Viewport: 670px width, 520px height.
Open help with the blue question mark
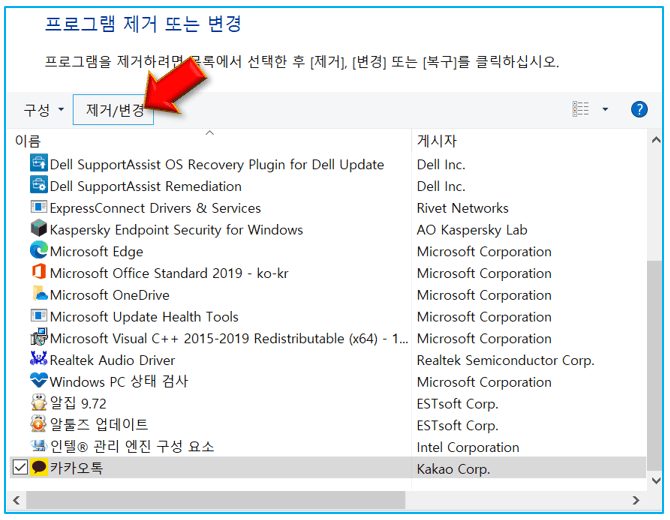639,109
